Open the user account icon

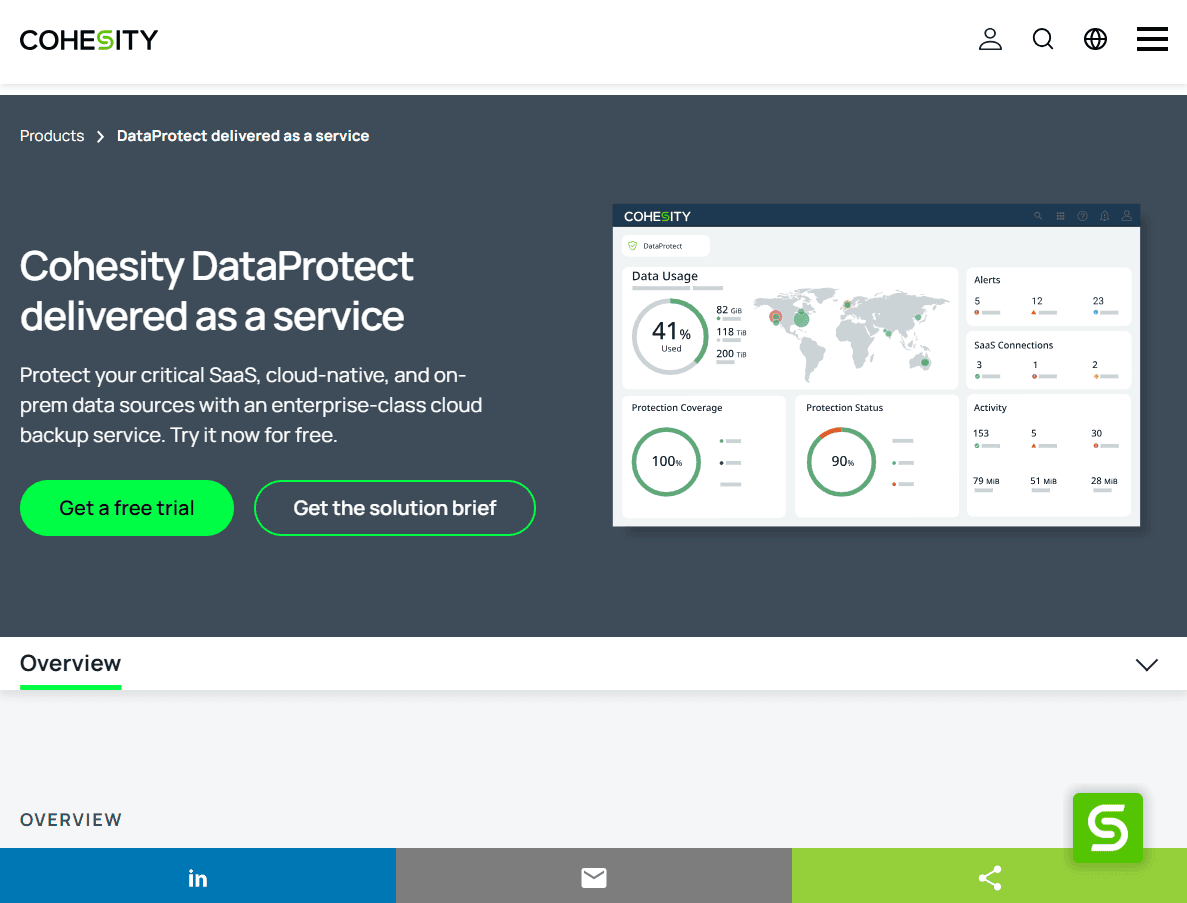990,39
